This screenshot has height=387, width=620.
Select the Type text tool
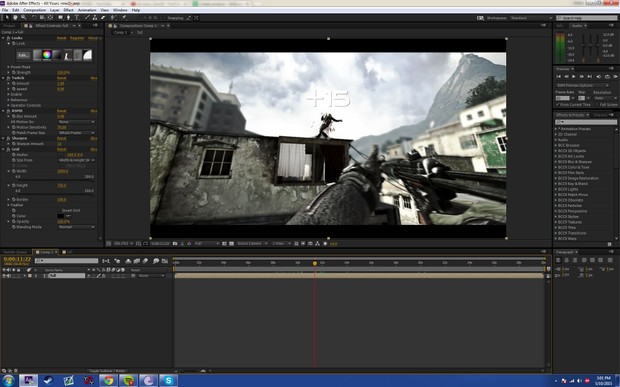pyautogui.click(x=77, y=18)
